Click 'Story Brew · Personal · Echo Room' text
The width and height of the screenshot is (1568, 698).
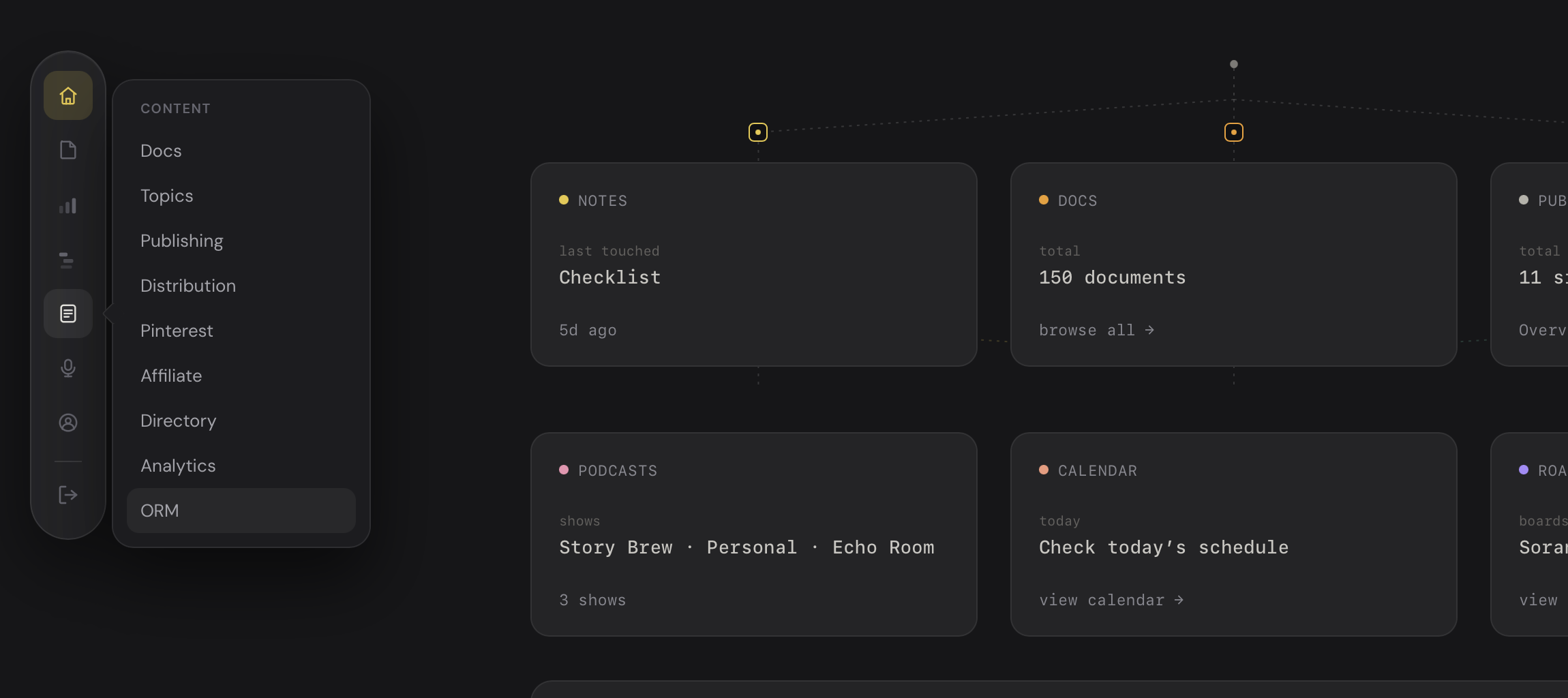pyautogui.click(x=747, y=547)
